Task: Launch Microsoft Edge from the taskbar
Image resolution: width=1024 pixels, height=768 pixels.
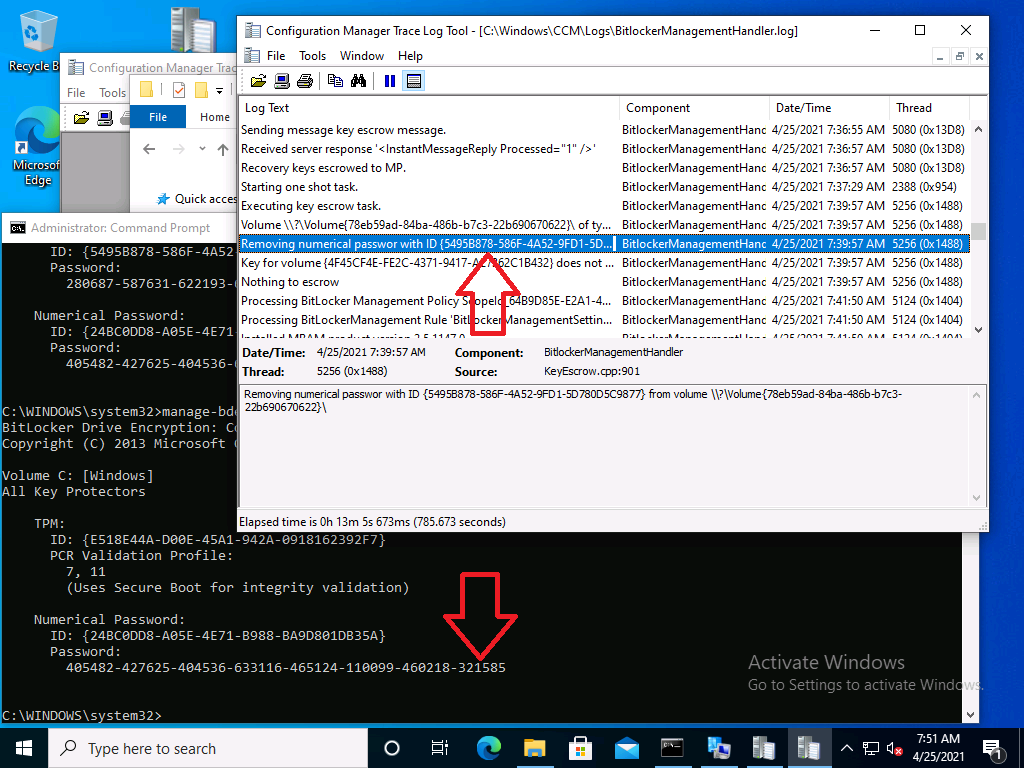Action: [x=488, y=748]
